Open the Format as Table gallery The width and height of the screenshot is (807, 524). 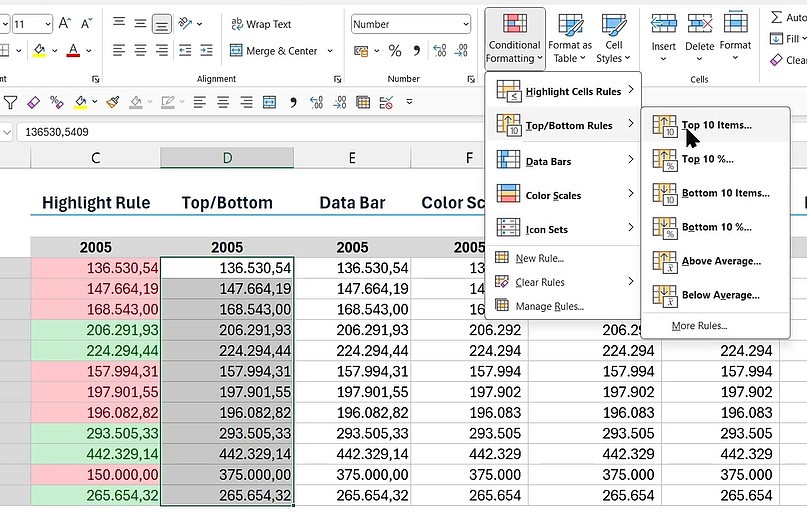coord(570,38)
